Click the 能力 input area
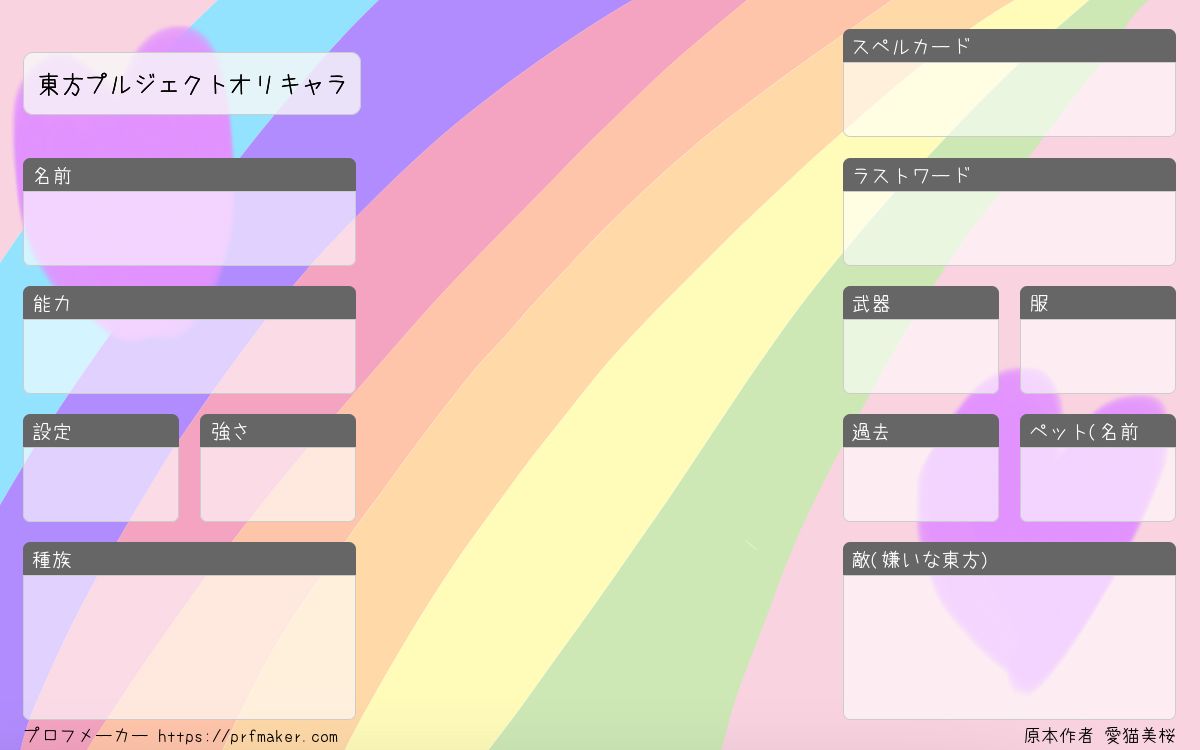 point(189,356)
